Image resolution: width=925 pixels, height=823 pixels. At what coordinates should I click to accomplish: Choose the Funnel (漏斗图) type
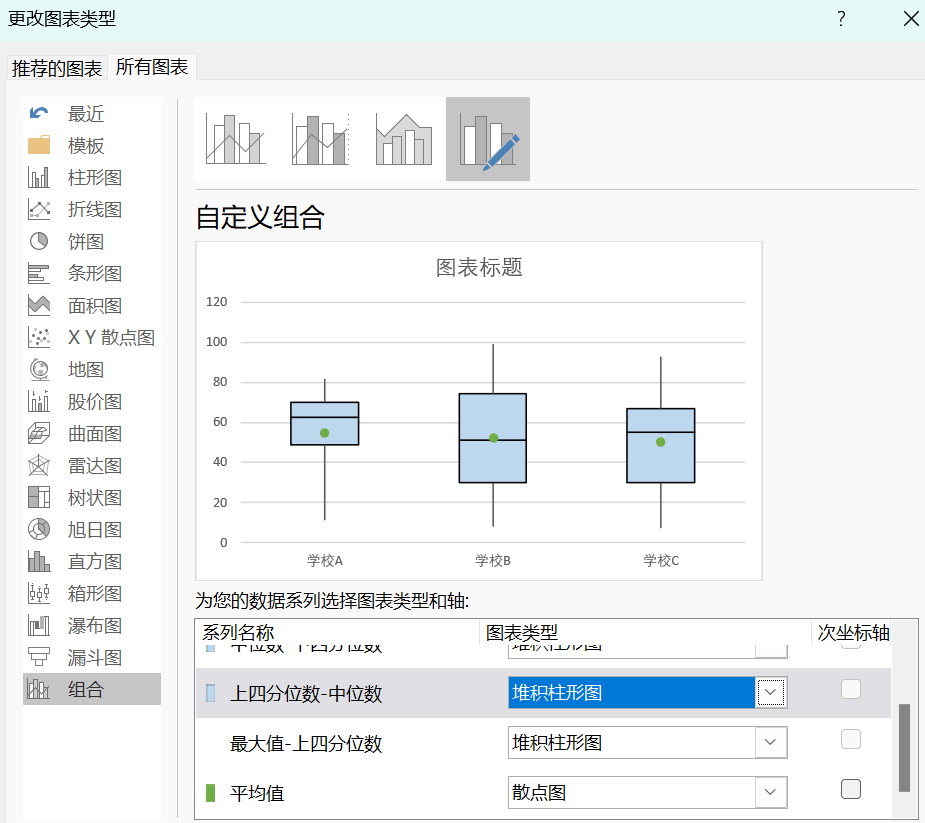point(92,657)
